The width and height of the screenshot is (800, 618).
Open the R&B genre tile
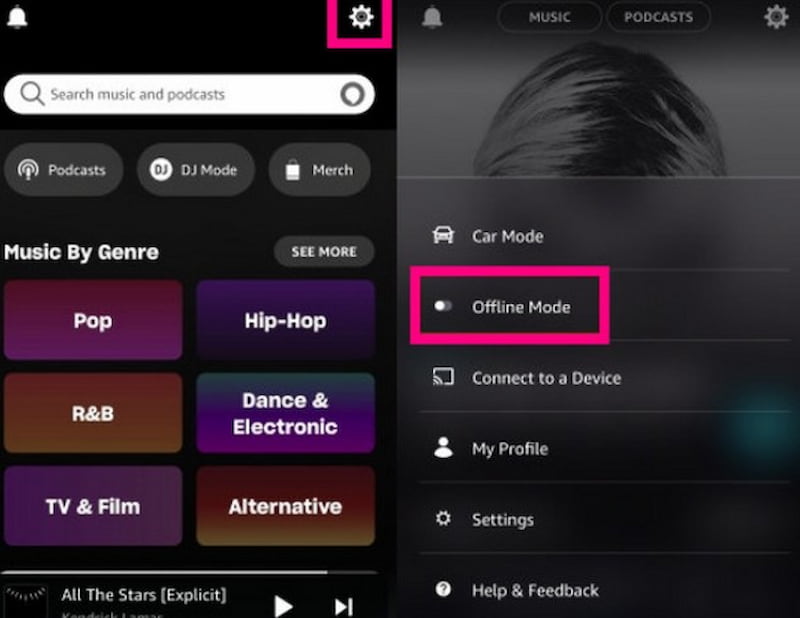pyautogui.click(x=93, y=412)
